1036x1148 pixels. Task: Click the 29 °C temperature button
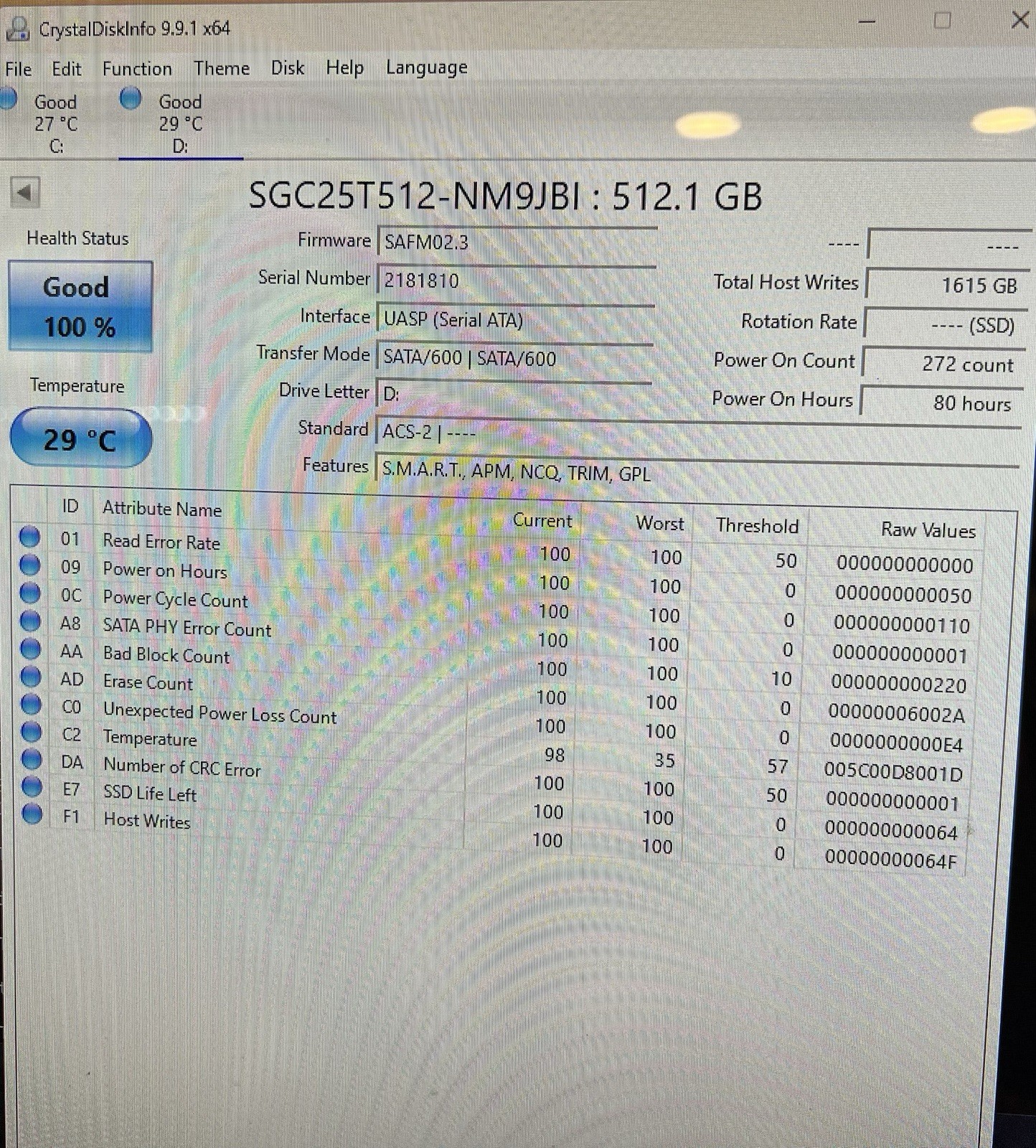pos(80,438)
